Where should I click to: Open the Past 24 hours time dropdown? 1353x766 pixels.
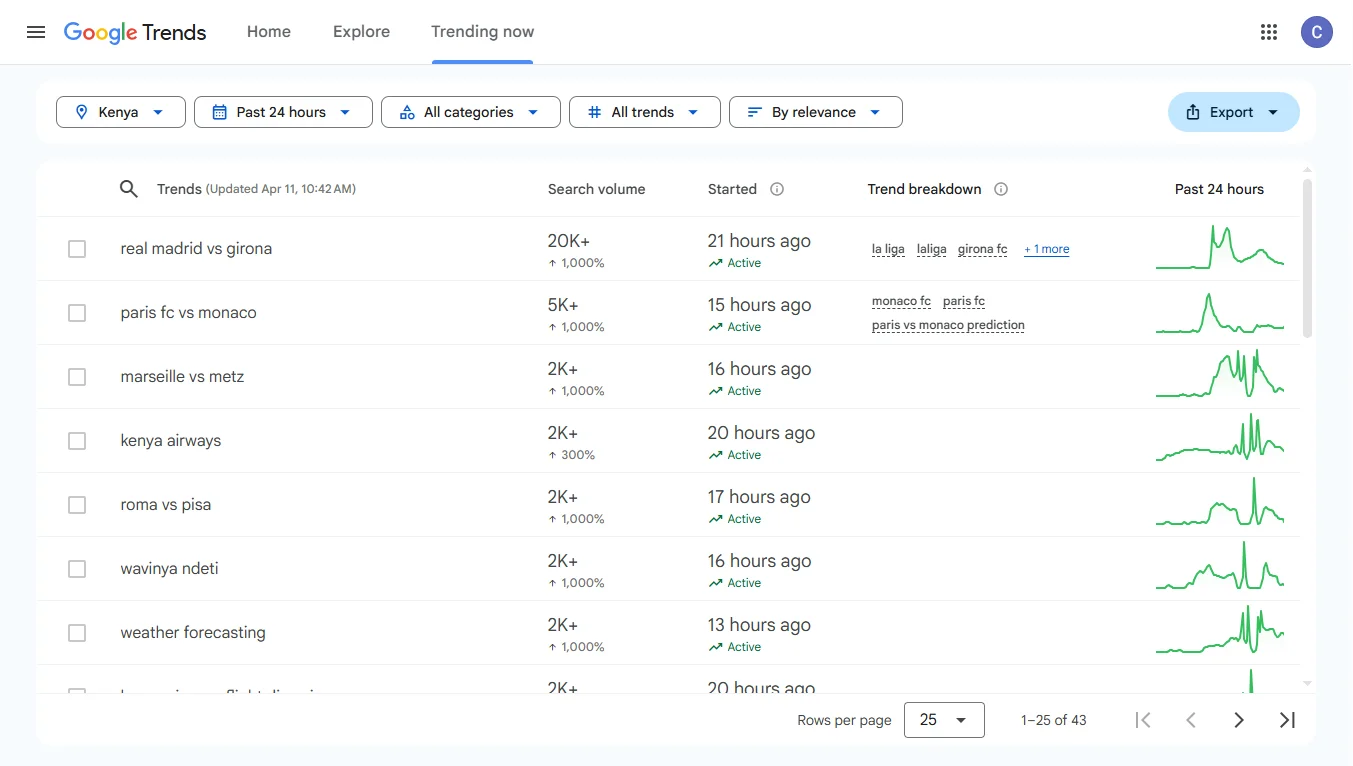click(x=283, y=112)
